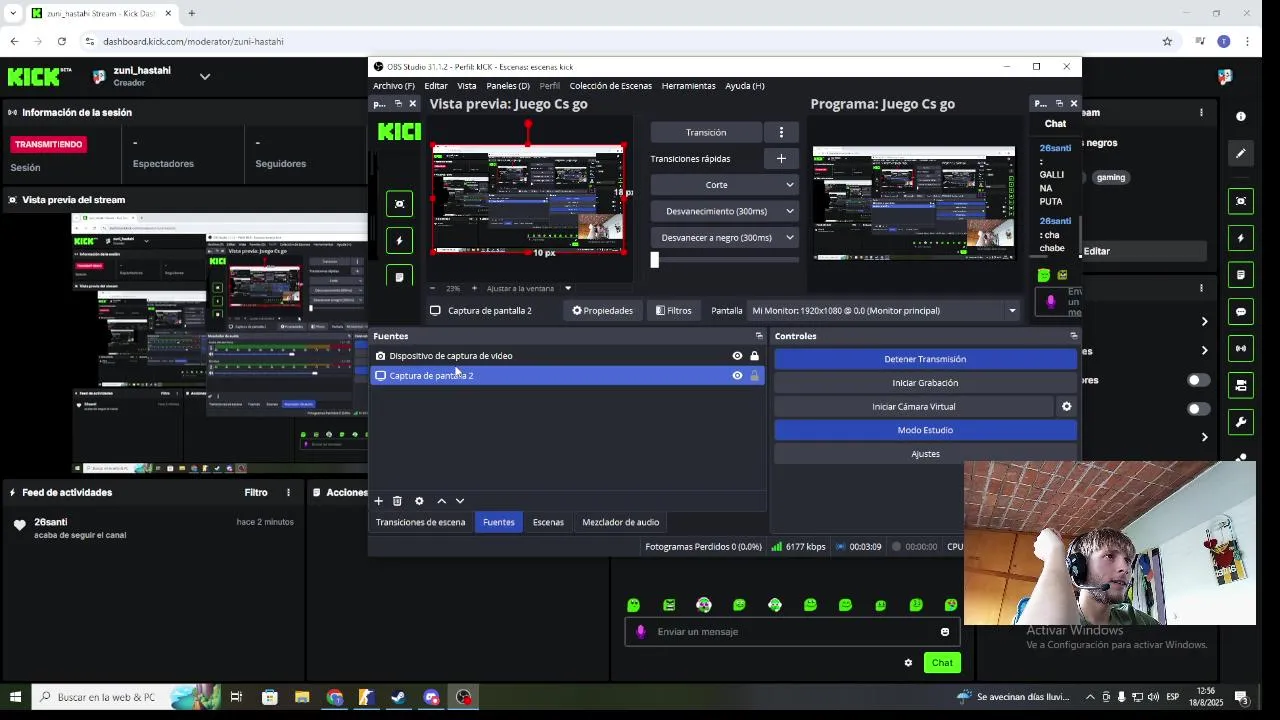Open the Desvanecer a negro (300ms) dropdown
Image resolution: width=1280 pixels, height=720 pixels.
pyautogui.click(x=723, y=237)
